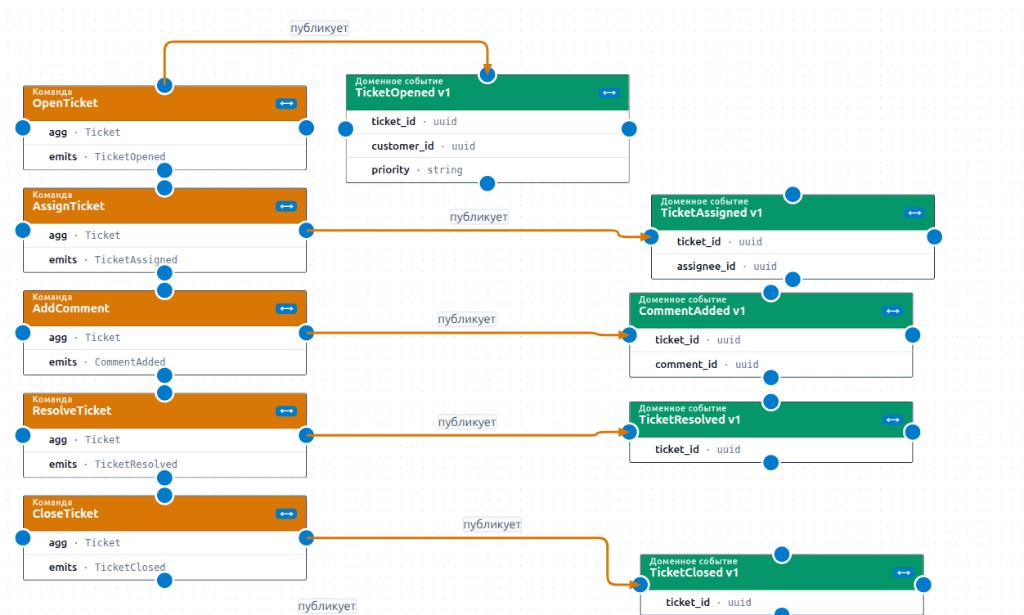Toggle width icon on AssignTicket command node
This screenshot has height=615, width=1024.
[286, 206]
